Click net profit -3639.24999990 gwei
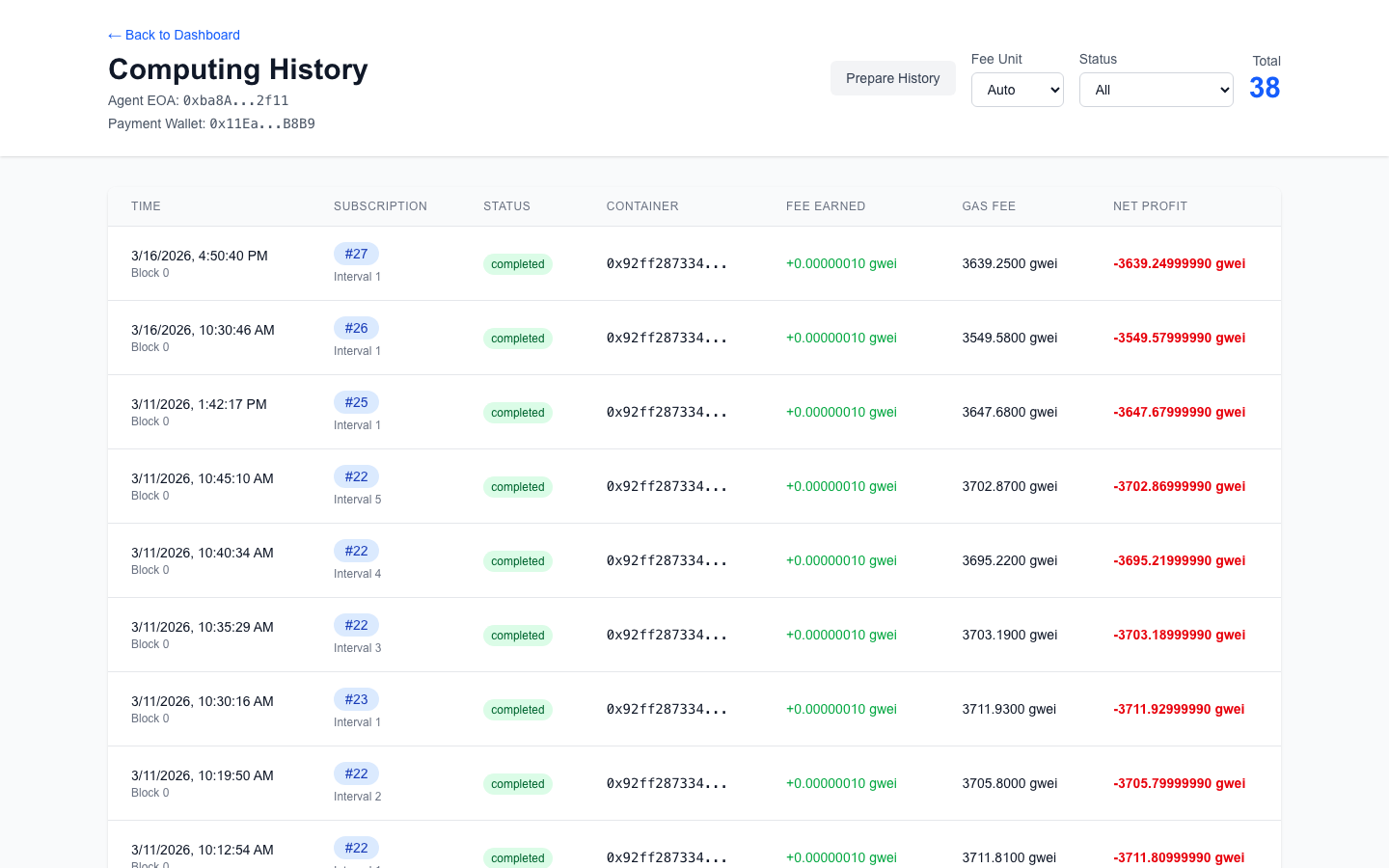 pyautogui.click(x=1179, y=263)
